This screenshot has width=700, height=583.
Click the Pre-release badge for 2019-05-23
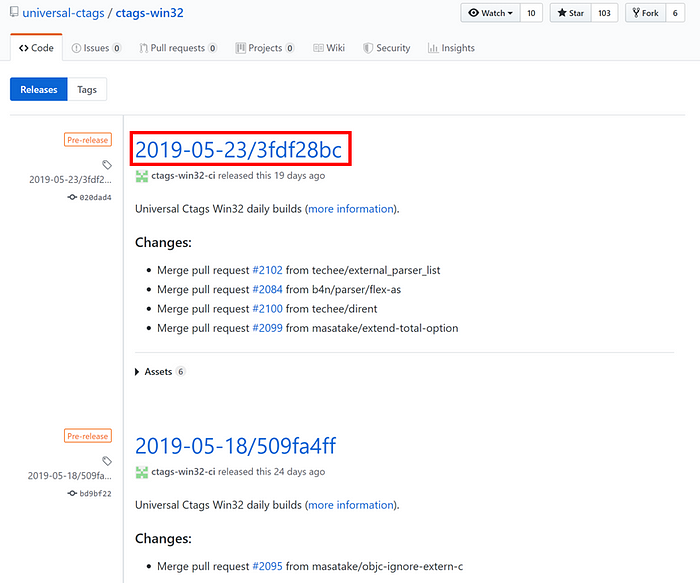point(88,140)
